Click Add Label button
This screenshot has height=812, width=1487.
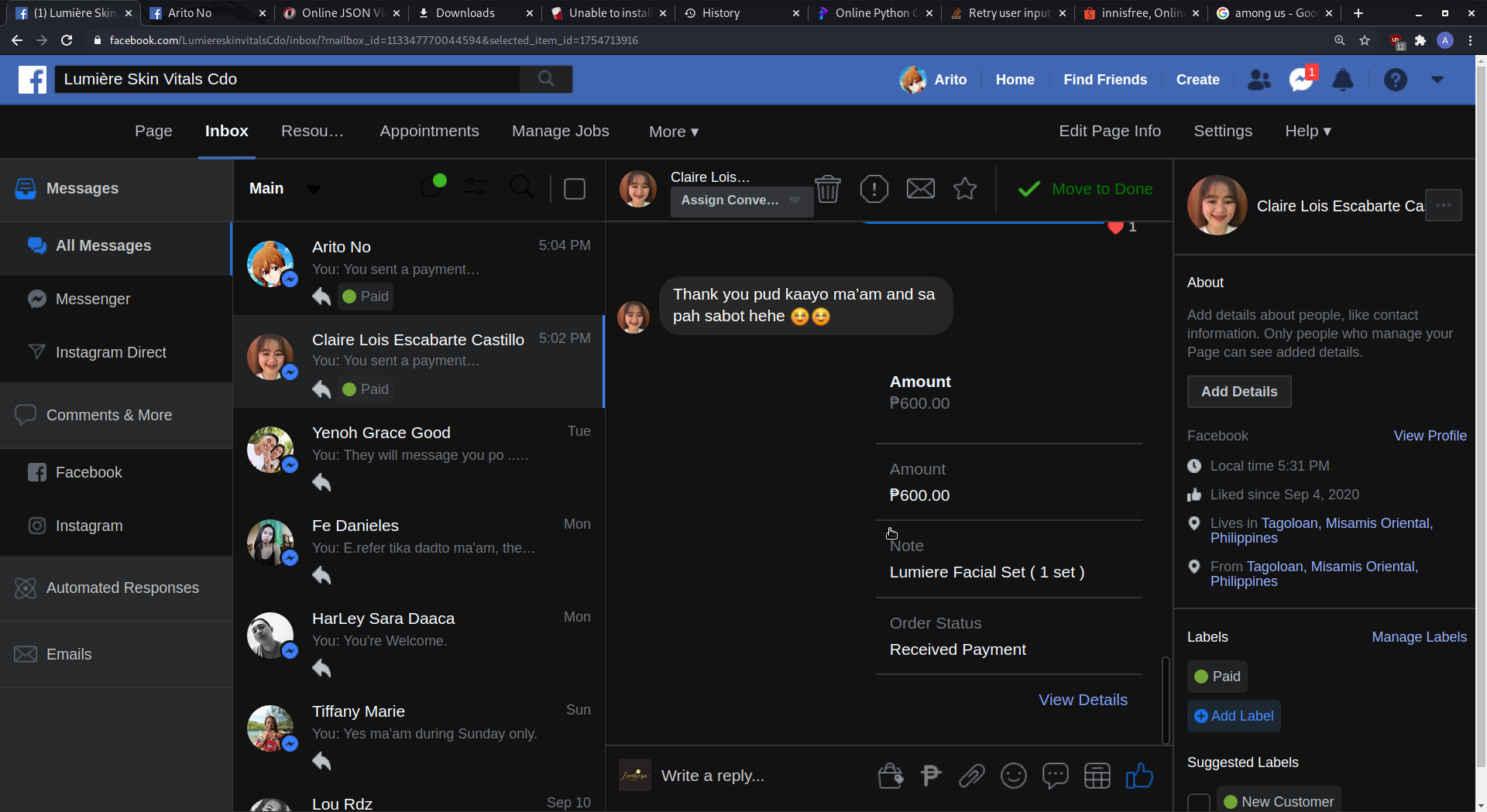pos(1234,716)
